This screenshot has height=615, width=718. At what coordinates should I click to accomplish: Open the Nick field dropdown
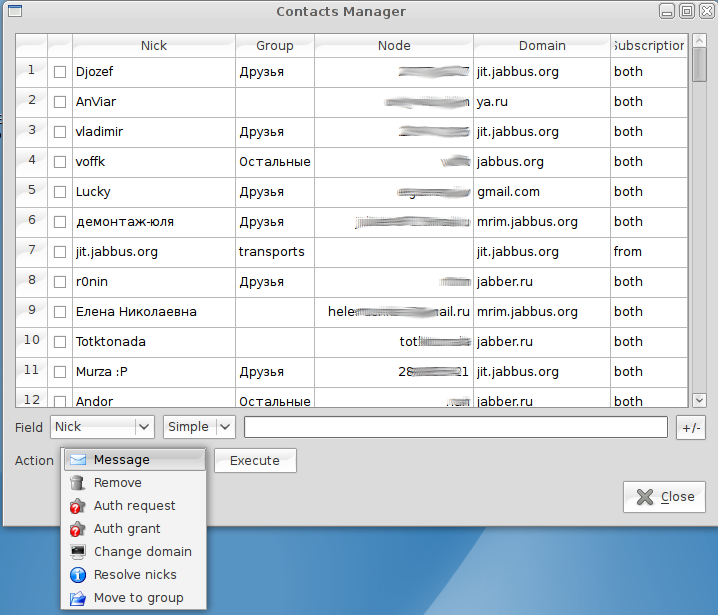pyautogui.click(x=102, y=427)
